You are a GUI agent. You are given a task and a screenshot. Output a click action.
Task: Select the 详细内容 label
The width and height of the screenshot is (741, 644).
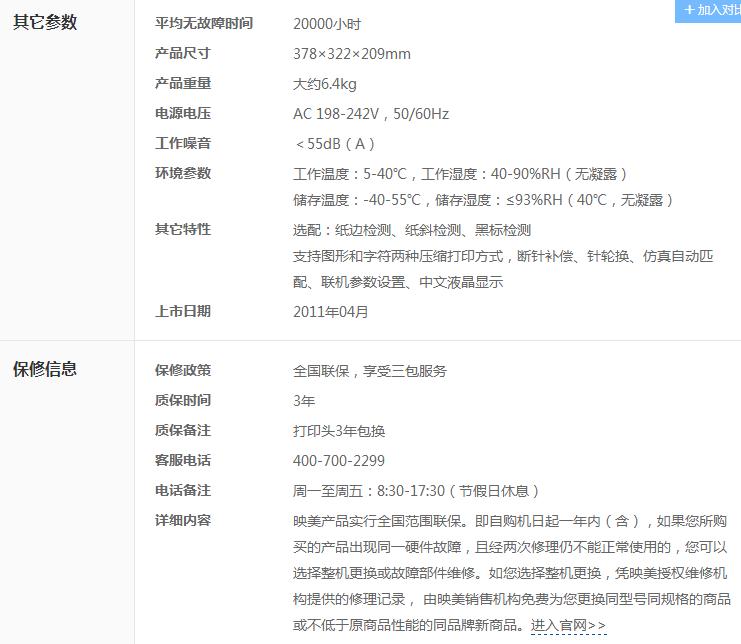183,520
